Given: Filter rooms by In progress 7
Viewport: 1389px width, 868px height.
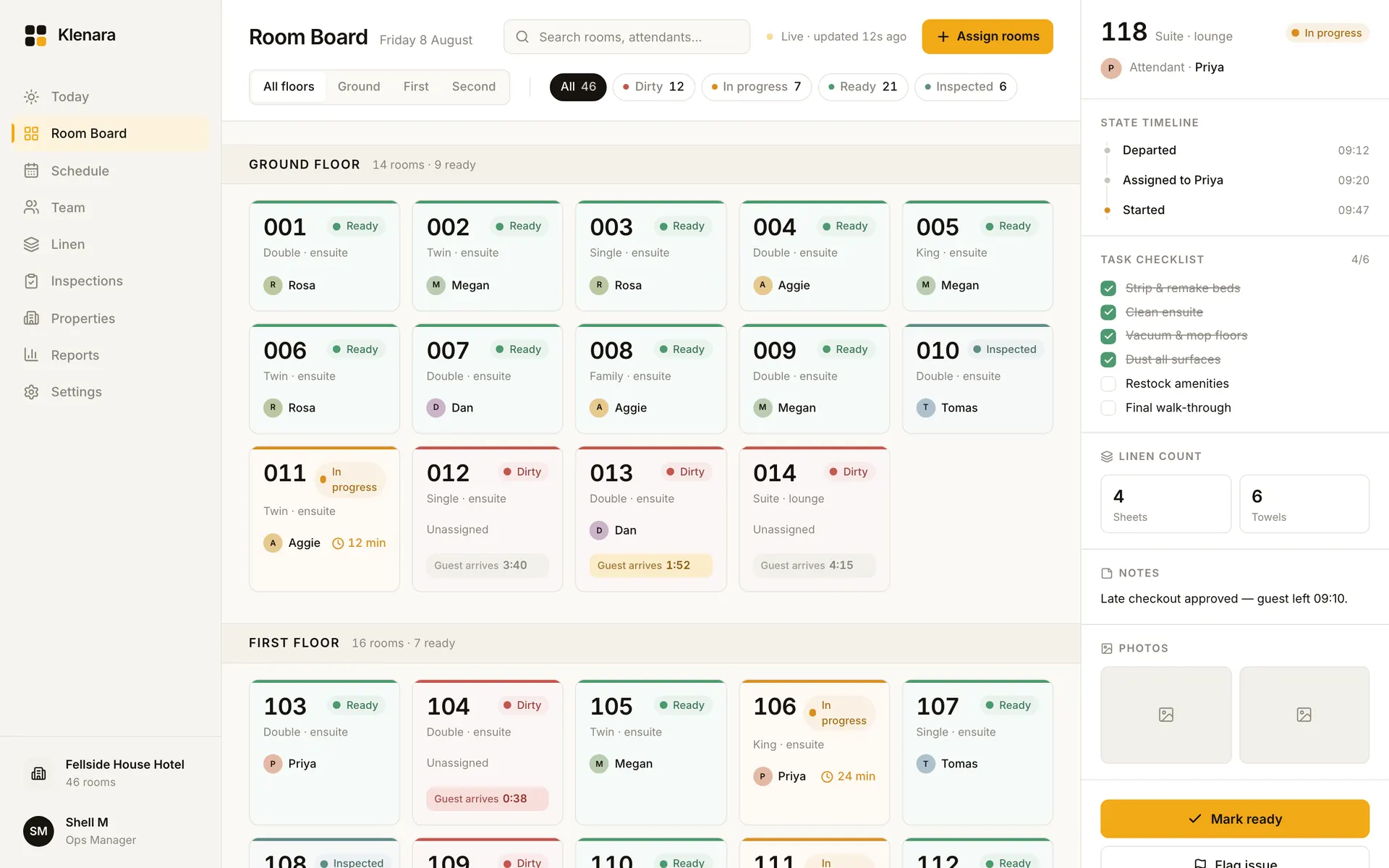Looking at the screenshot, I should coord(757,87).
